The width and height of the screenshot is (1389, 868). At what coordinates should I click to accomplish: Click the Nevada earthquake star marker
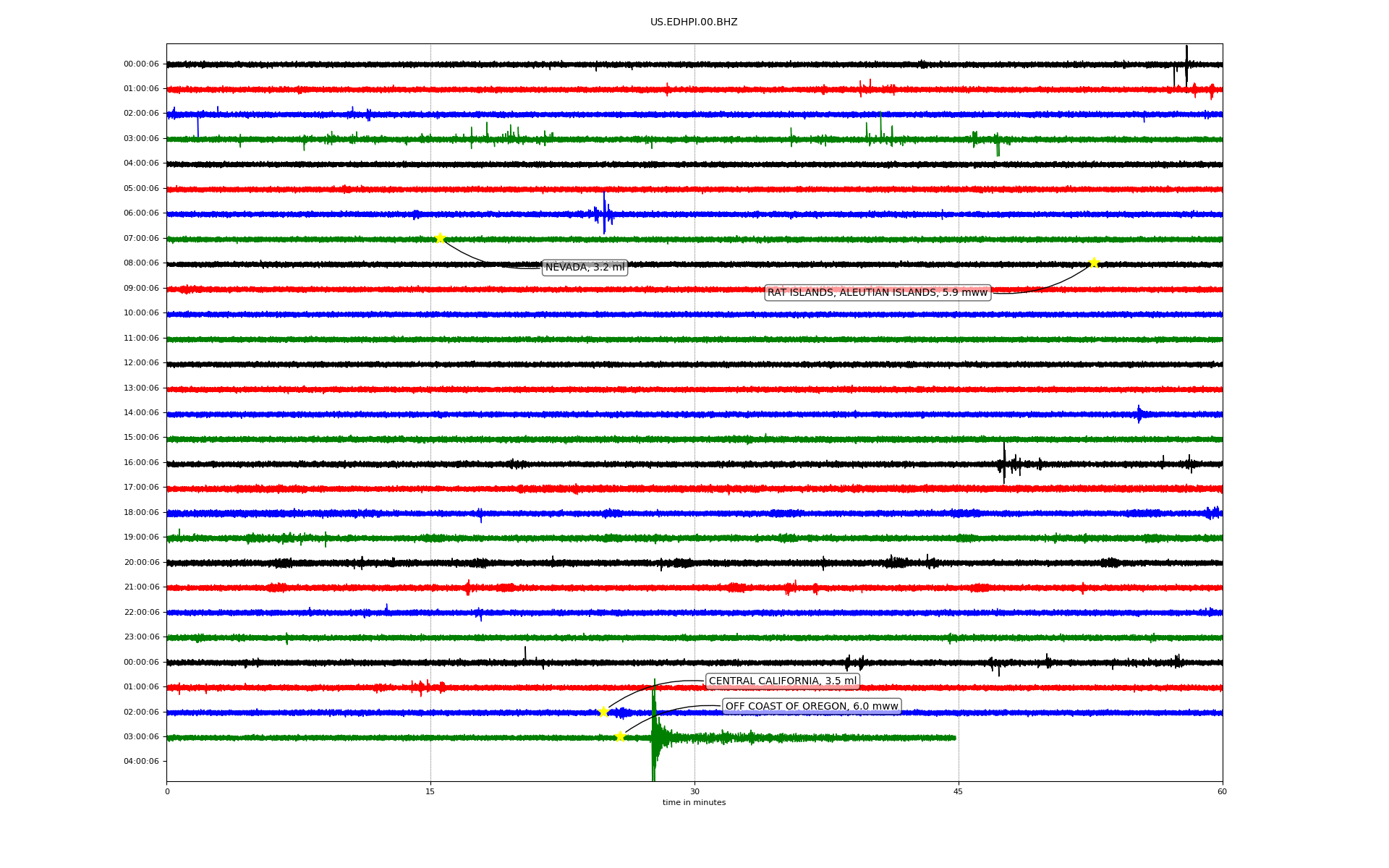(440, 239)
